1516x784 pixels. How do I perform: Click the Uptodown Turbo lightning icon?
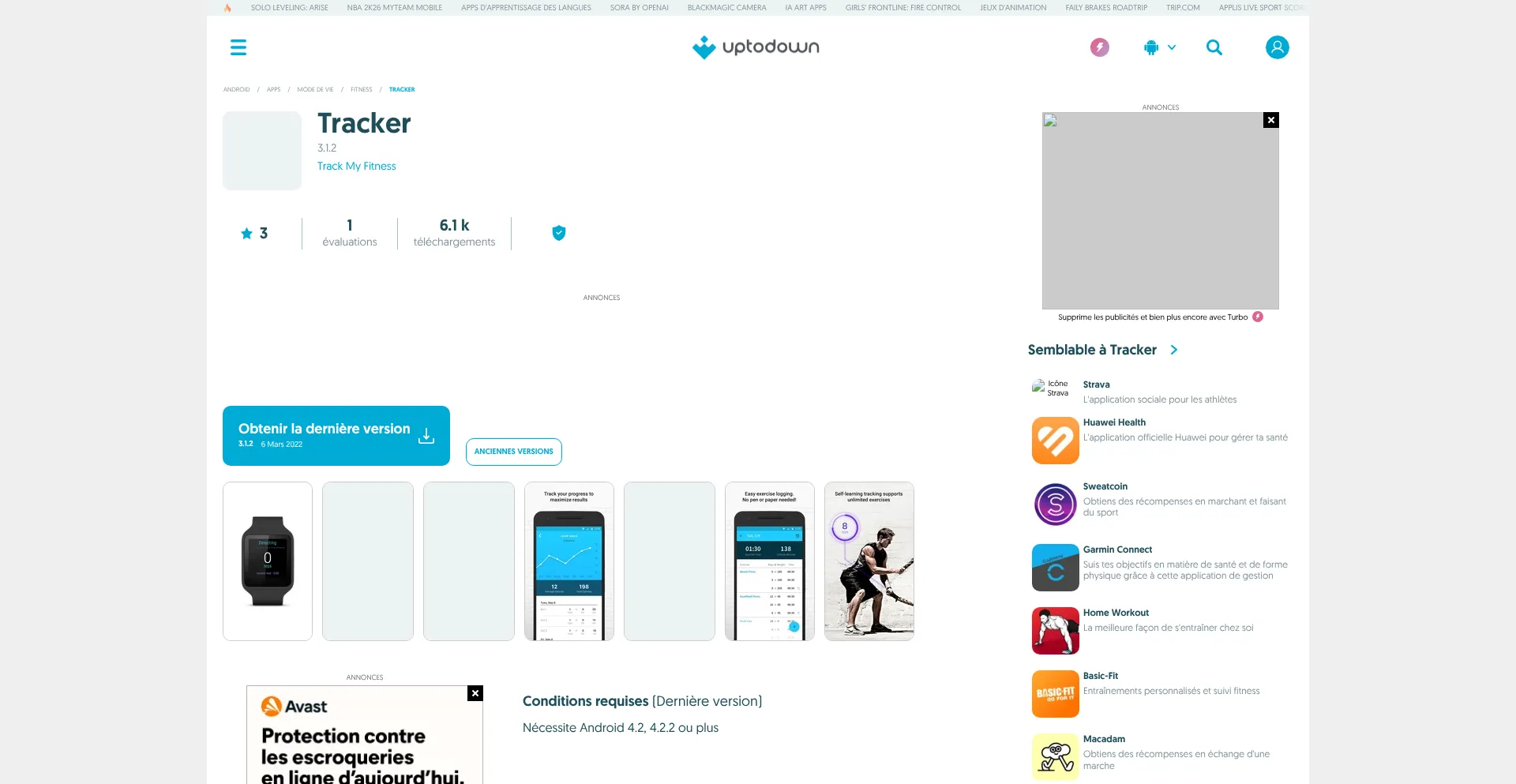(x=1099, y=47)
